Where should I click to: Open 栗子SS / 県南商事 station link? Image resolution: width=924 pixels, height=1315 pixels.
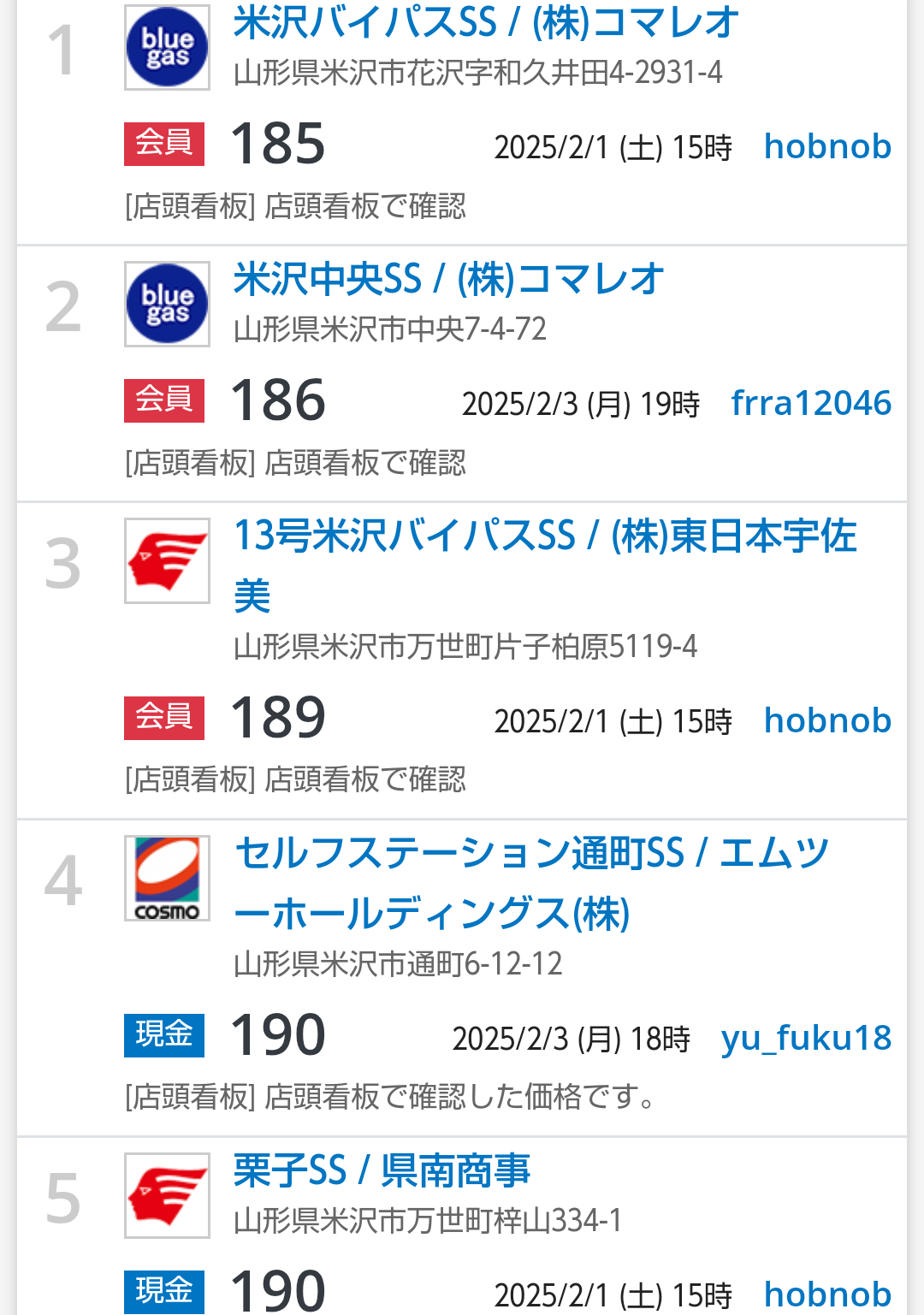[382, 1171]
